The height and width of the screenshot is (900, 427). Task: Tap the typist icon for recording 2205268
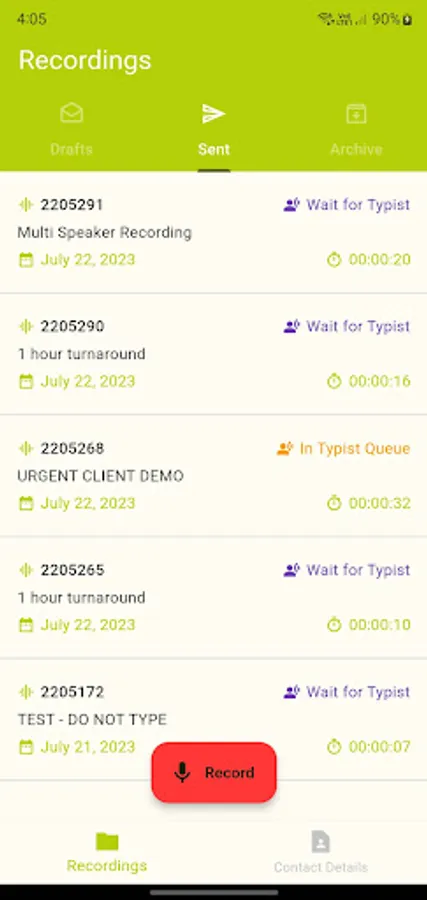pos(285,449)
